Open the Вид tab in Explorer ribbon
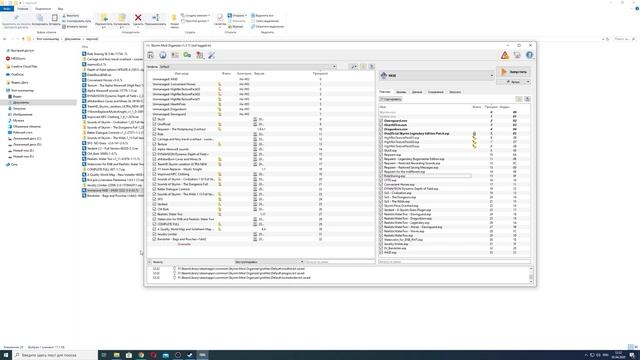The height and width of the screenshot is (360, 640). coord(60,9)
